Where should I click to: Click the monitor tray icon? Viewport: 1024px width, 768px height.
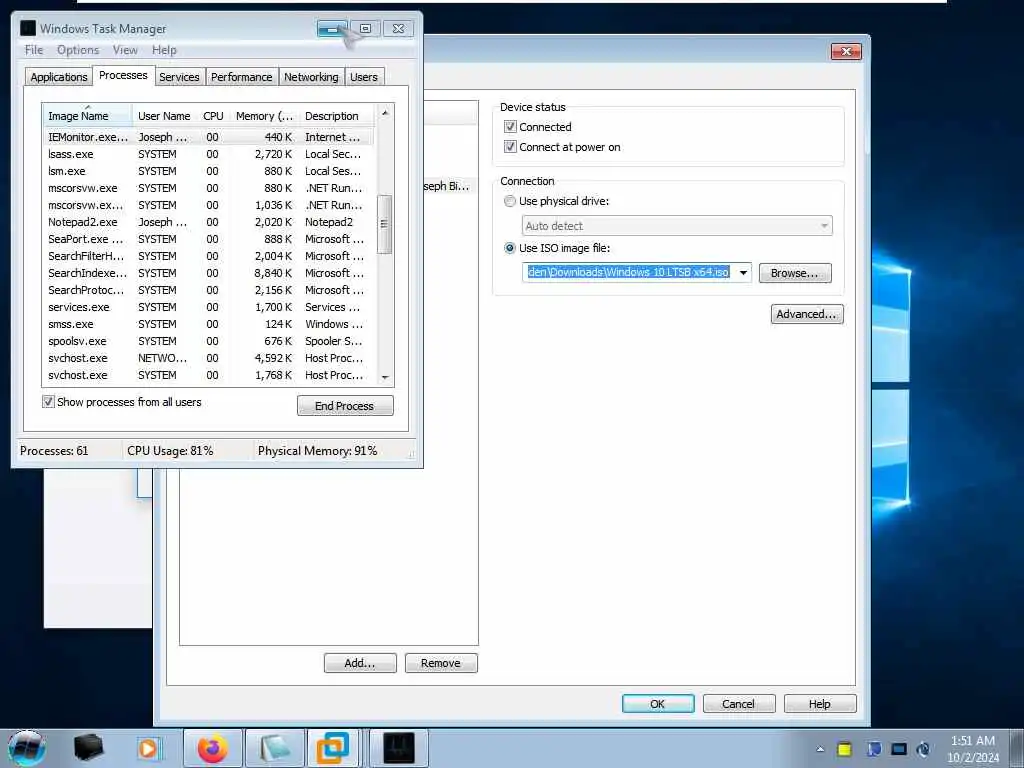click(899, 749)
